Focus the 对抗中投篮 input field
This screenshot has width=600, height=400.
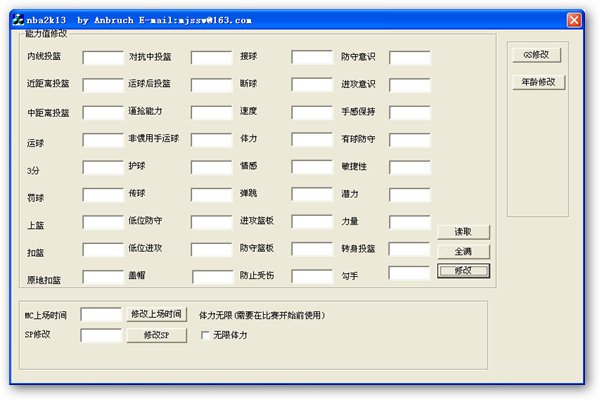(212, 58)
